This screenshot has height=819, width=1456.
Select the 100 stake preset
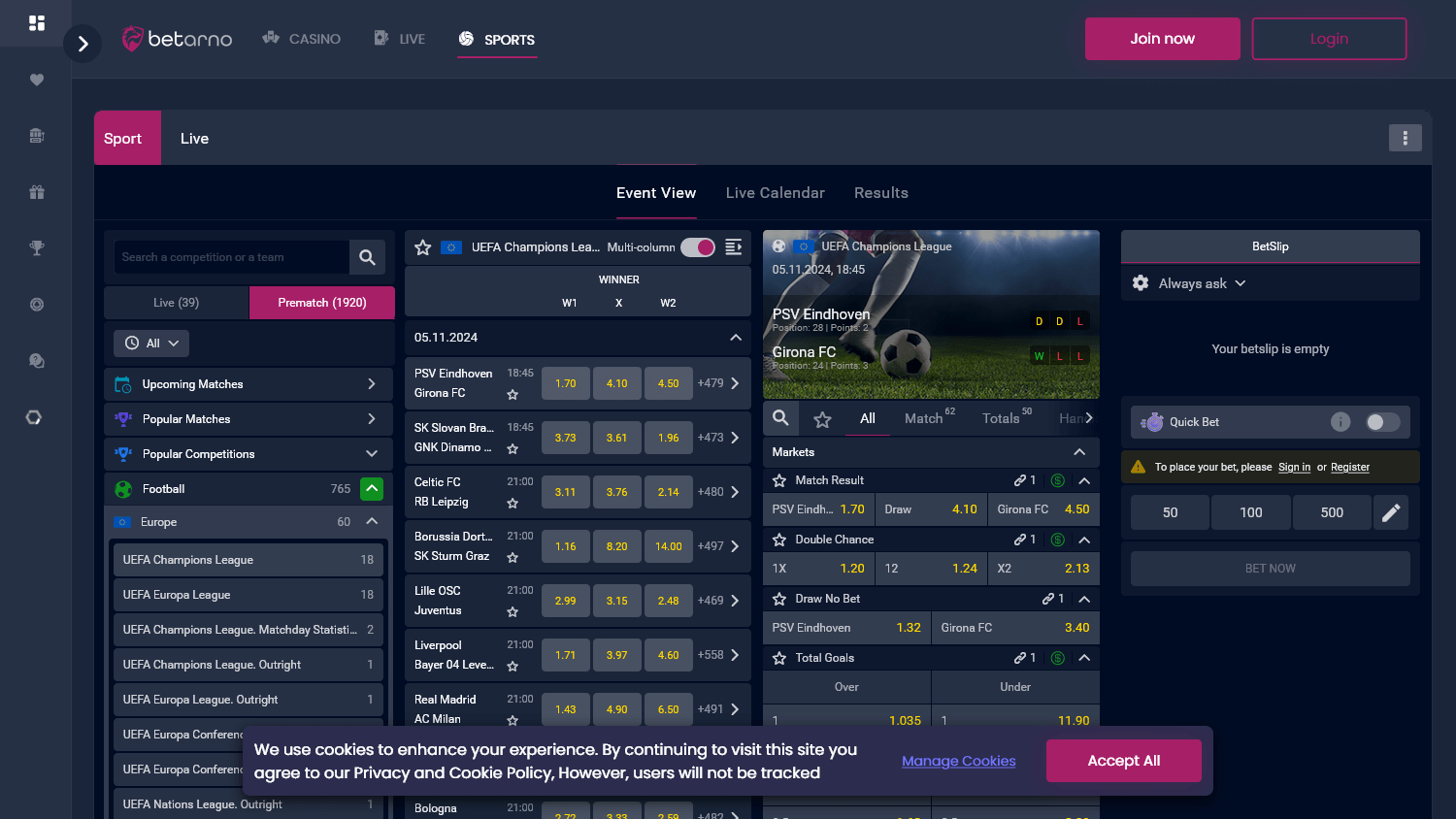coord(1251,512)
